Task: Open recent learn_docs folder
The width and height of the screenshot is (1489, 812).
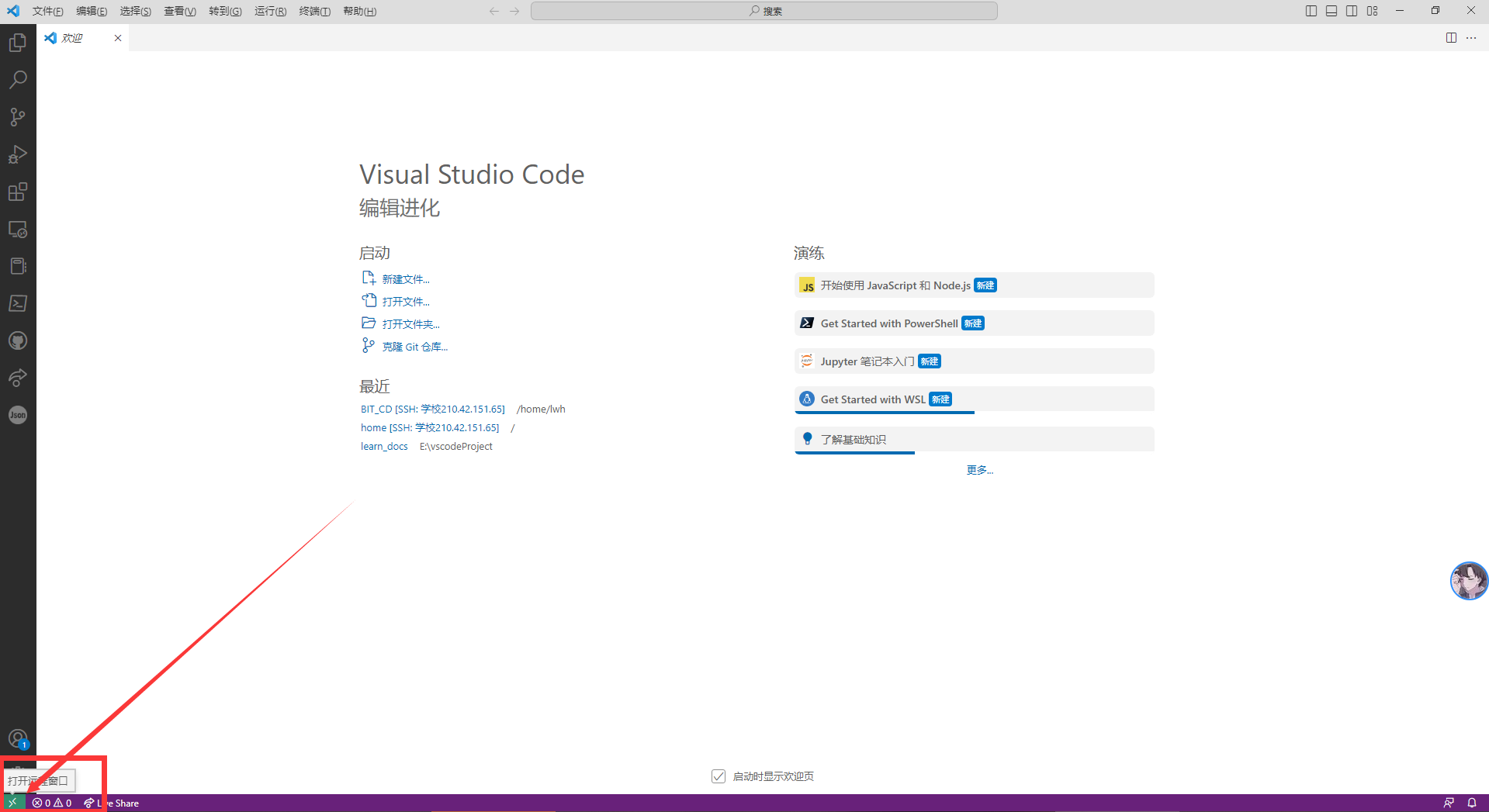Action: point(384,446)
